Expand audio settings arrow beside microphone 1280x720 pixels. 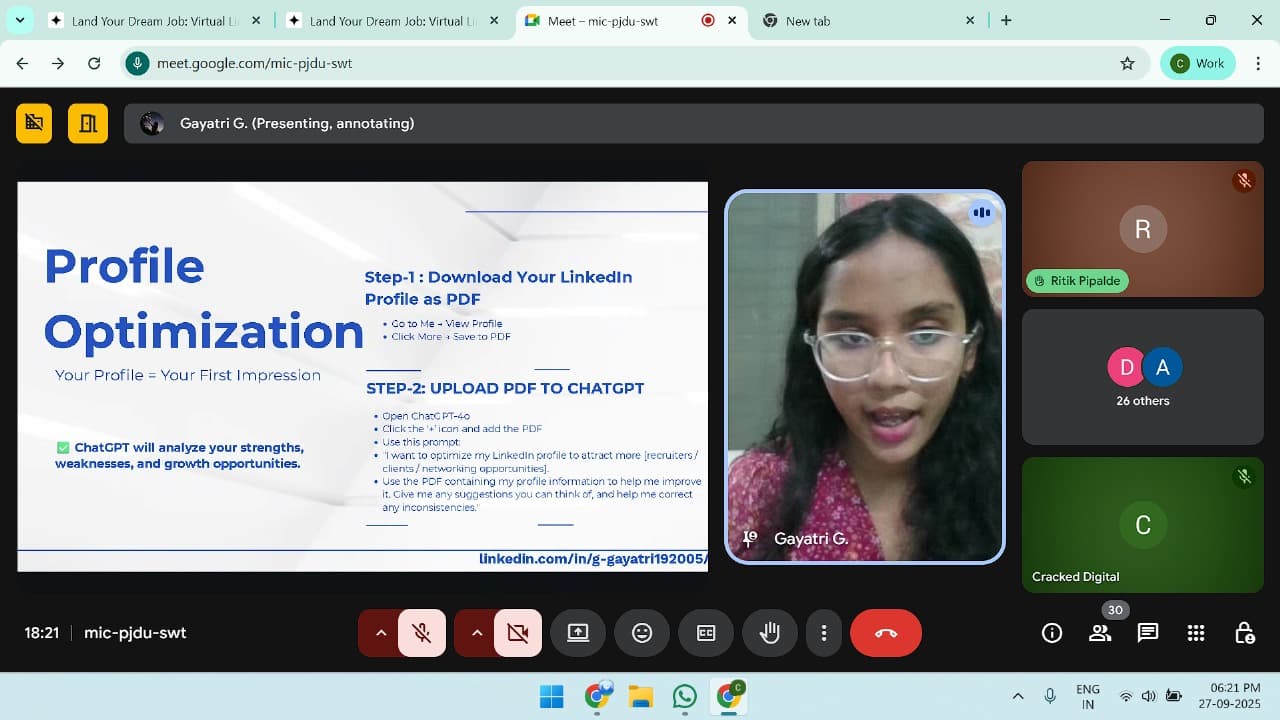click(381, 633)
